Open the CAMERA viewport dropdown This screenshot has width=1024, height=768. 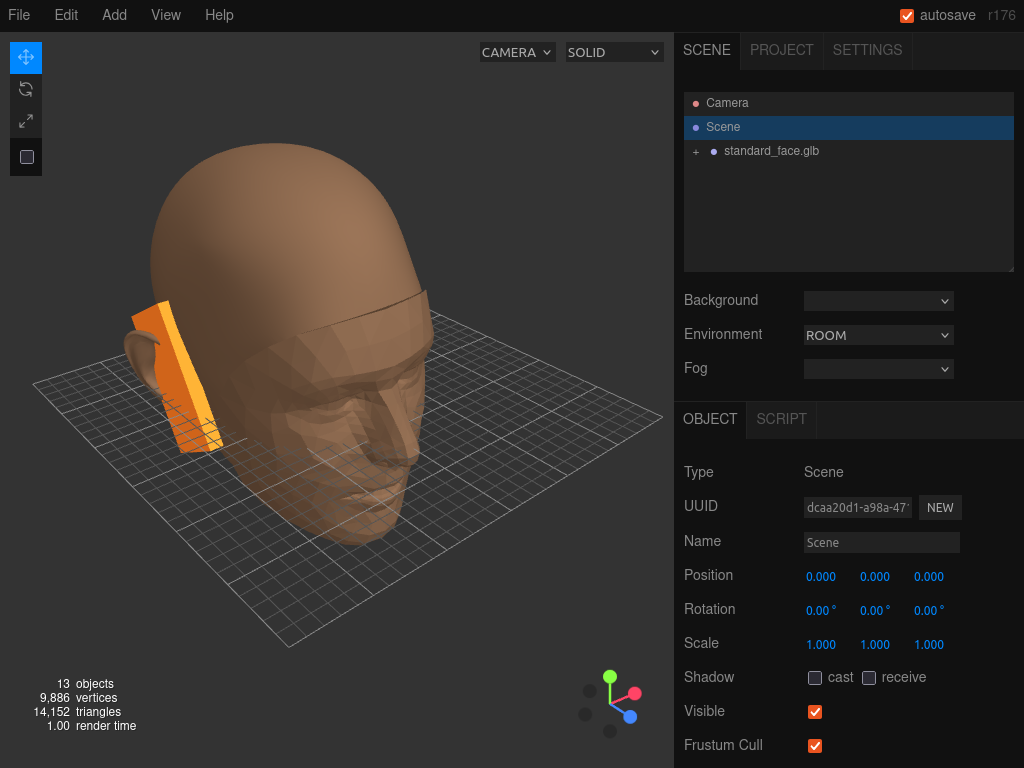517,52
